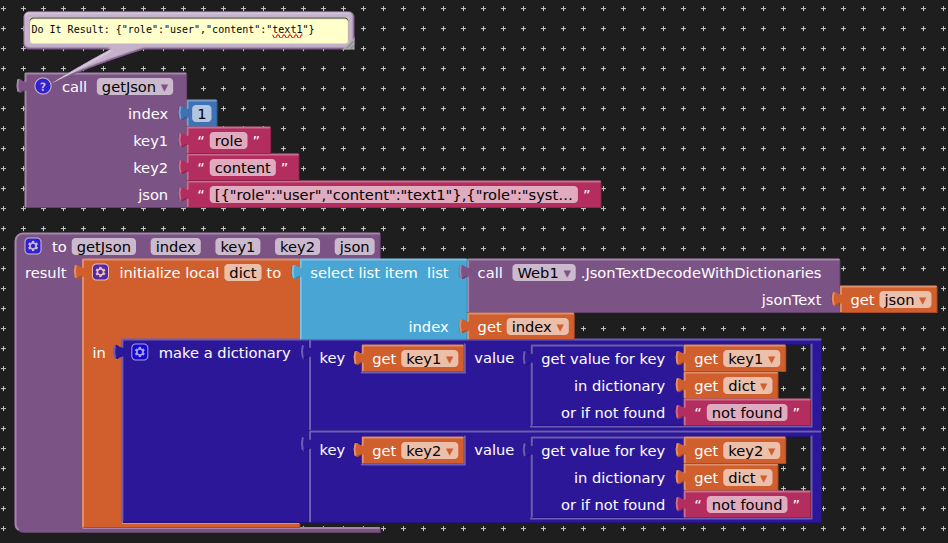Click the comment bubble resize handle
This screenshot has width=948, height=543.
point(346,44)
